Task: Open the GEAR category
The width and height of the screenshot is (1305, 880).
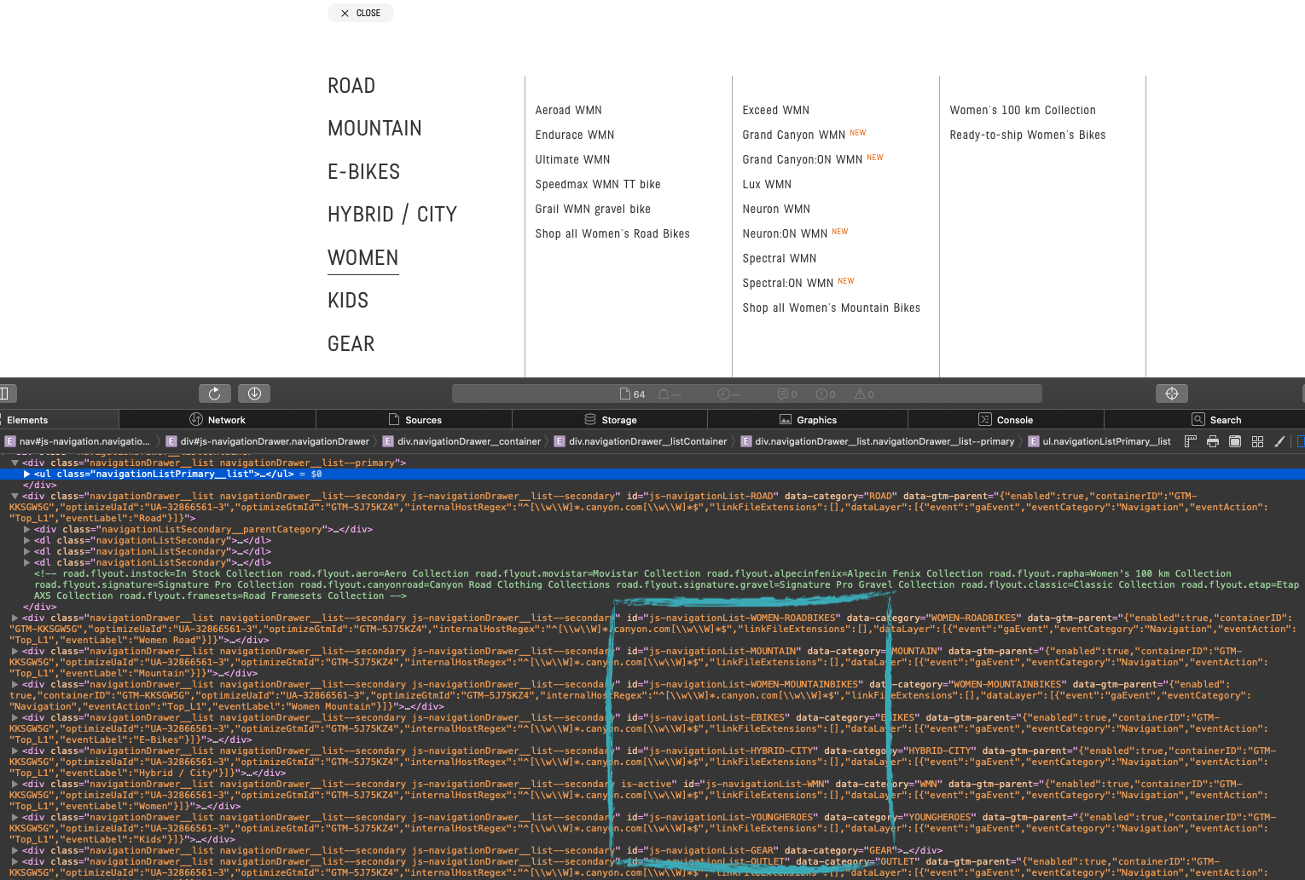Action: point(351,344)
